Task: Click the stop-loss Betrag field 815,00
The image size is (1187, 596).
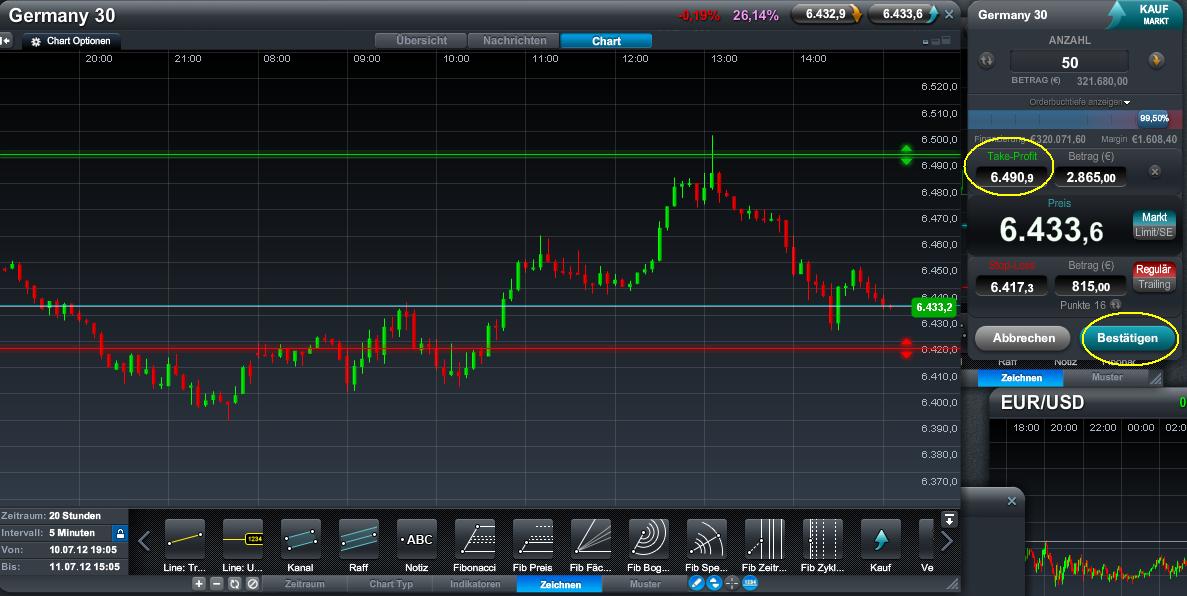Action: pos(1090,286)
